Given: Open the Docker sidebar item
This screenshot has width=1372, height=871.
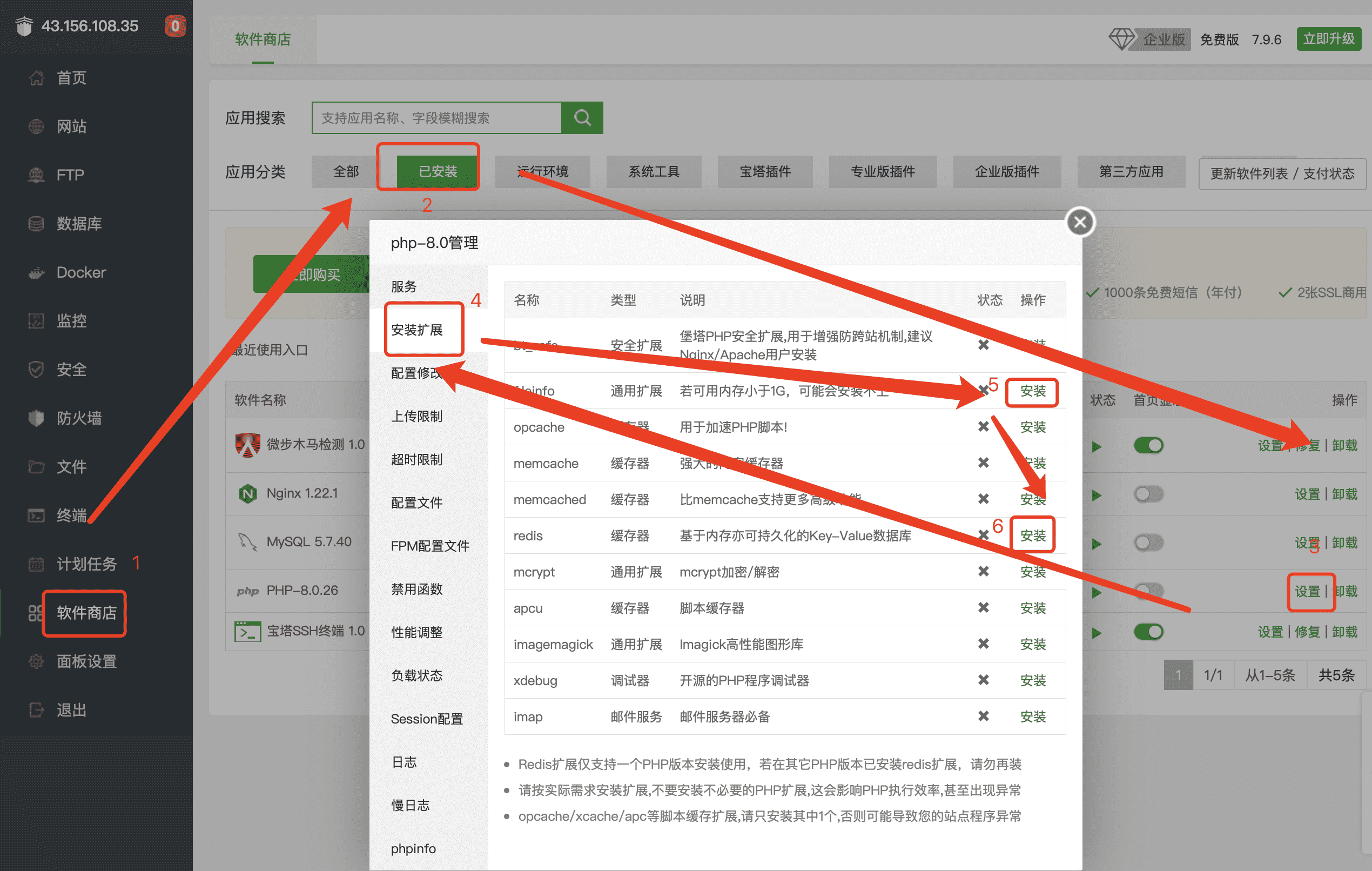Looking at the screenshot, I should 81,272.
